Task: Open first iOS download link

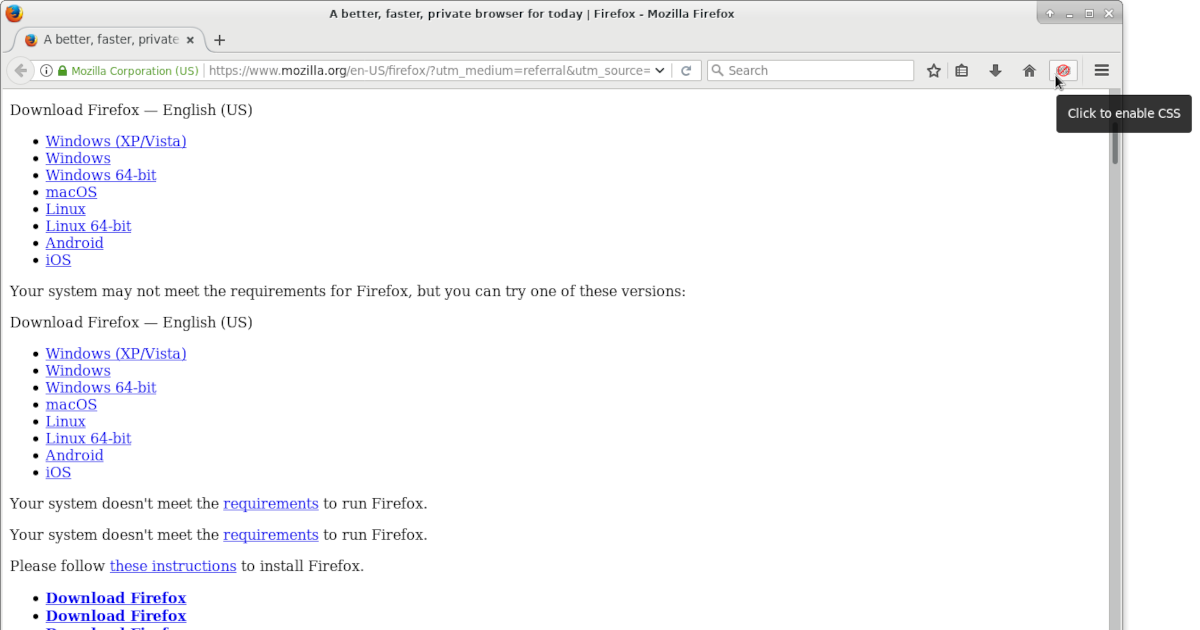Action: click(x=58, y=260)
